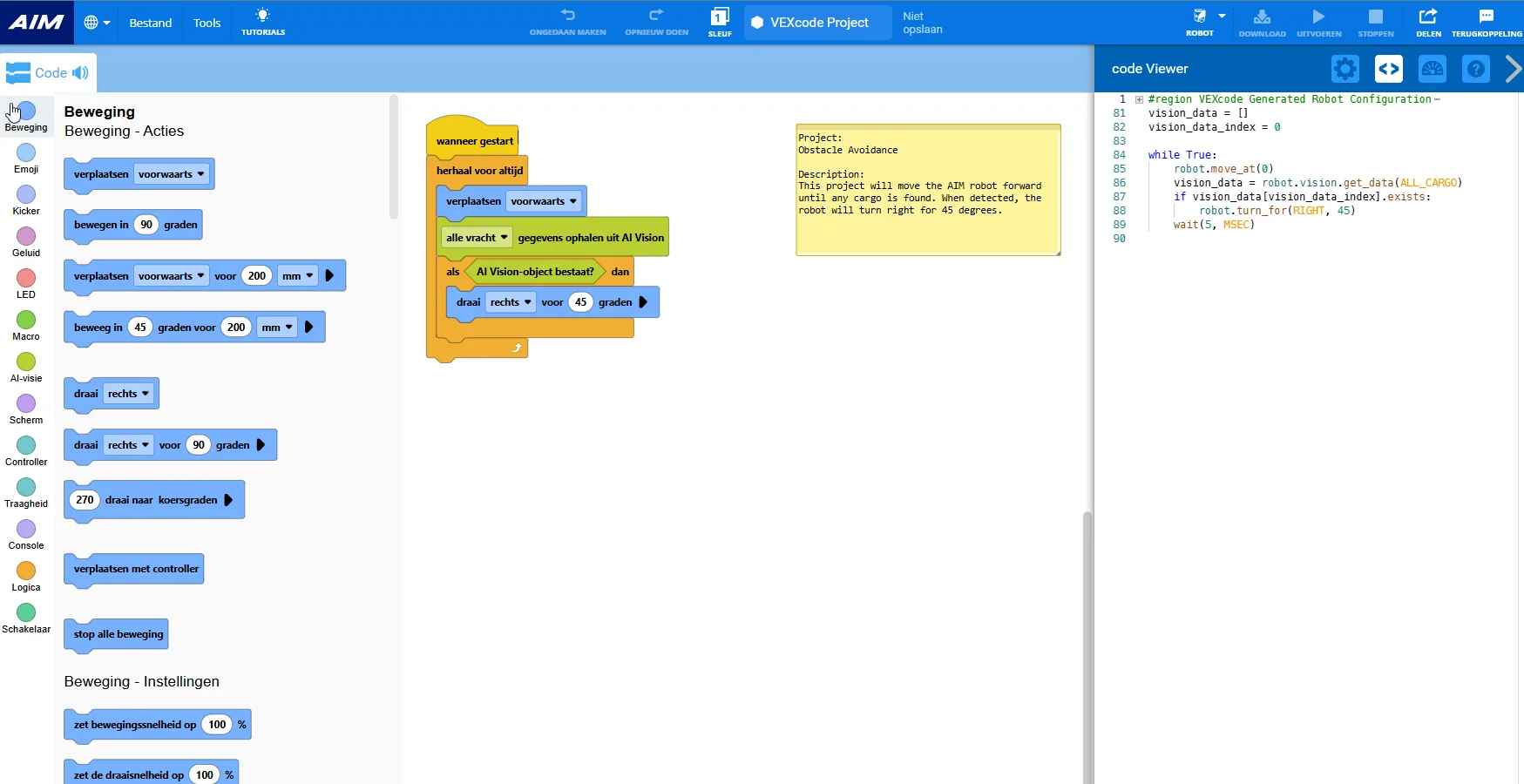Click the herhaal voor altijd block

coord(478,171)
